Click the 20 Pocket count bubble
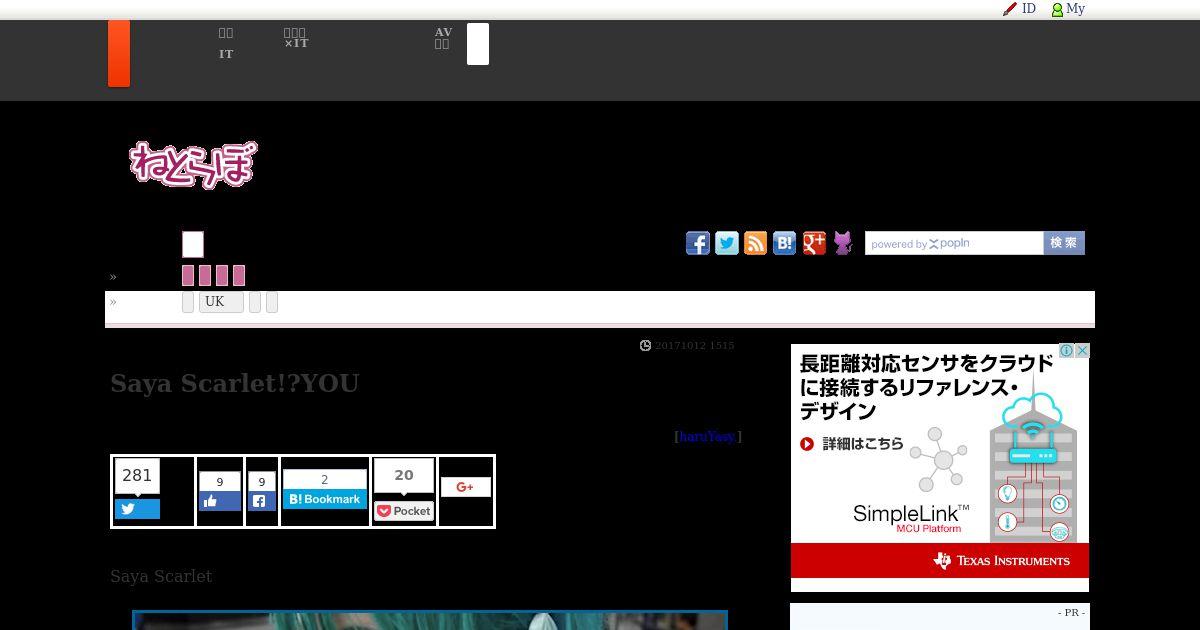 tap(404, 476)
